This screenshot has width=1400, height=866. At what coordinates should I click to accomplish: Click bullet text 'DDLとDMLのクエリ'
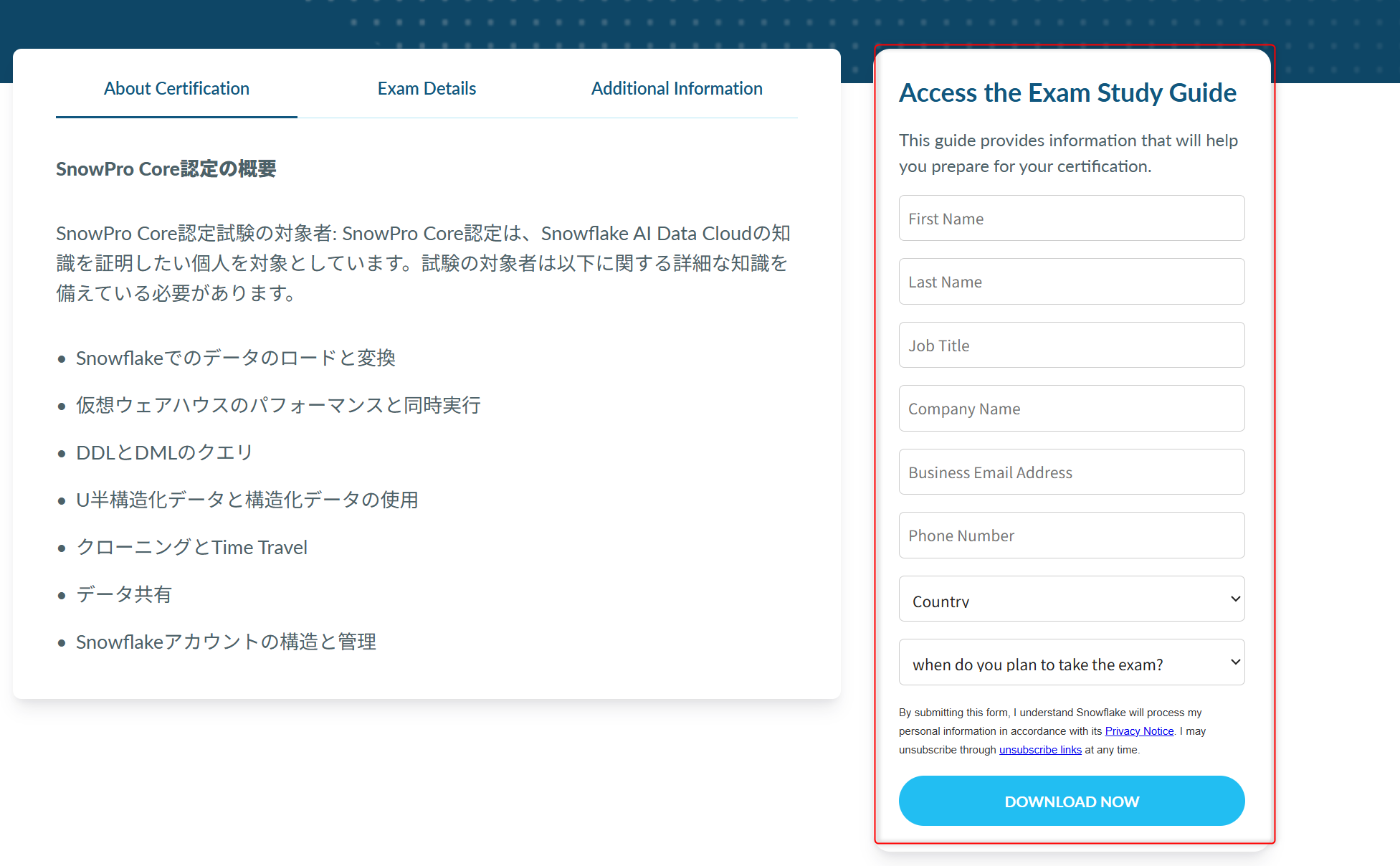(x=164, y=453)
